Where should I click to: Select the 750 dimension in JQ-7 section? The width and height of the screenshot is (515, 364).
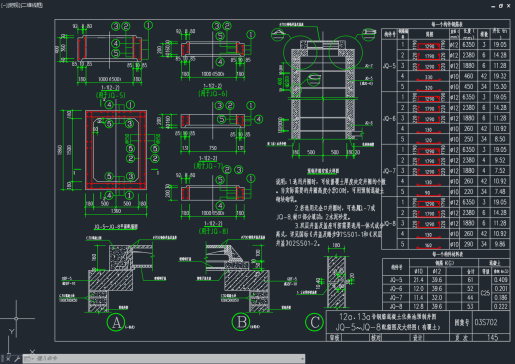pos(213,148)
